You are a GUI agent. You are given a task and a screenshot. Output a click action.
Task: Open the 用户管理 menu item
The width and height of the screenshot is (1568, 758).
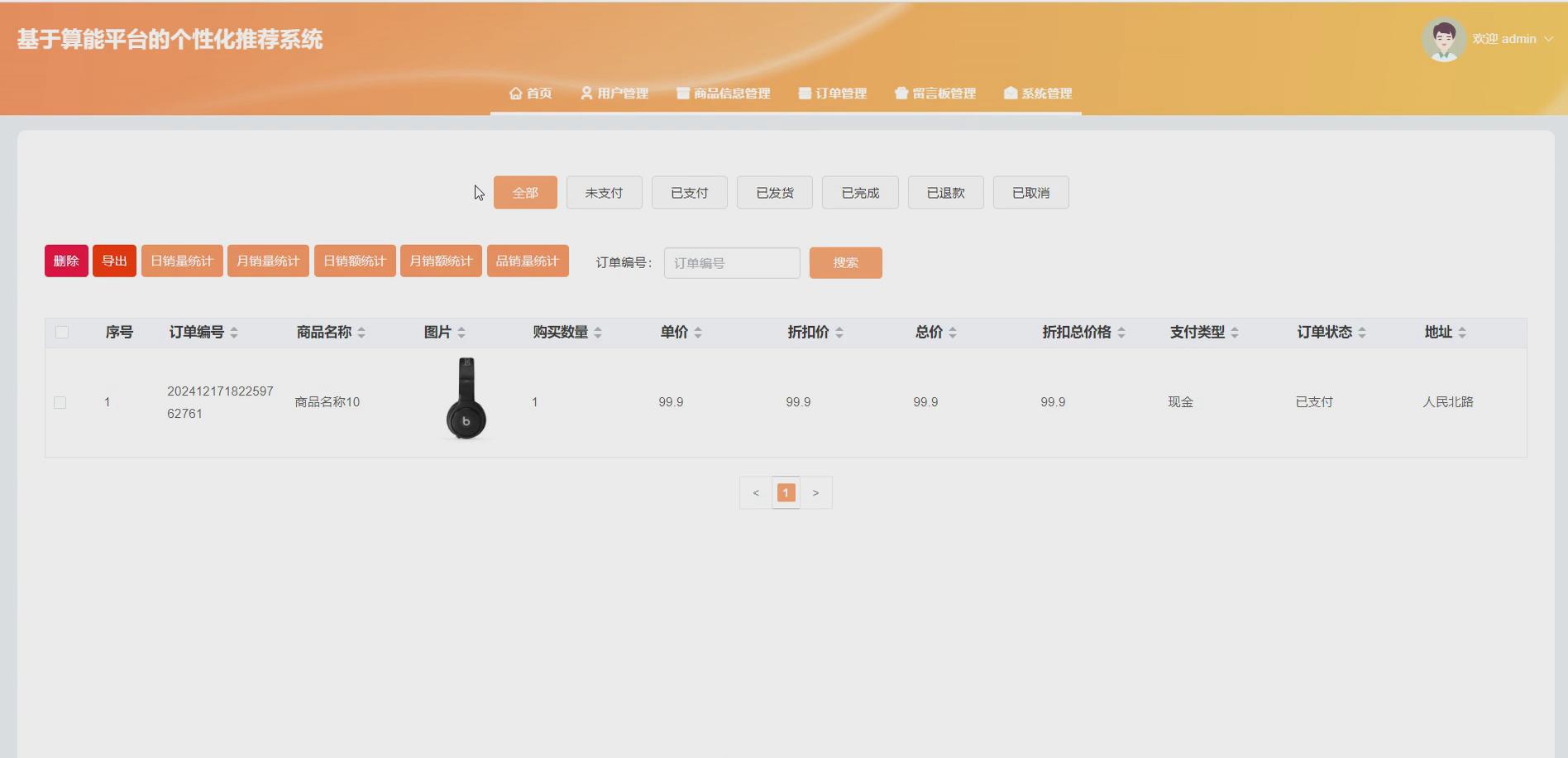617,93
